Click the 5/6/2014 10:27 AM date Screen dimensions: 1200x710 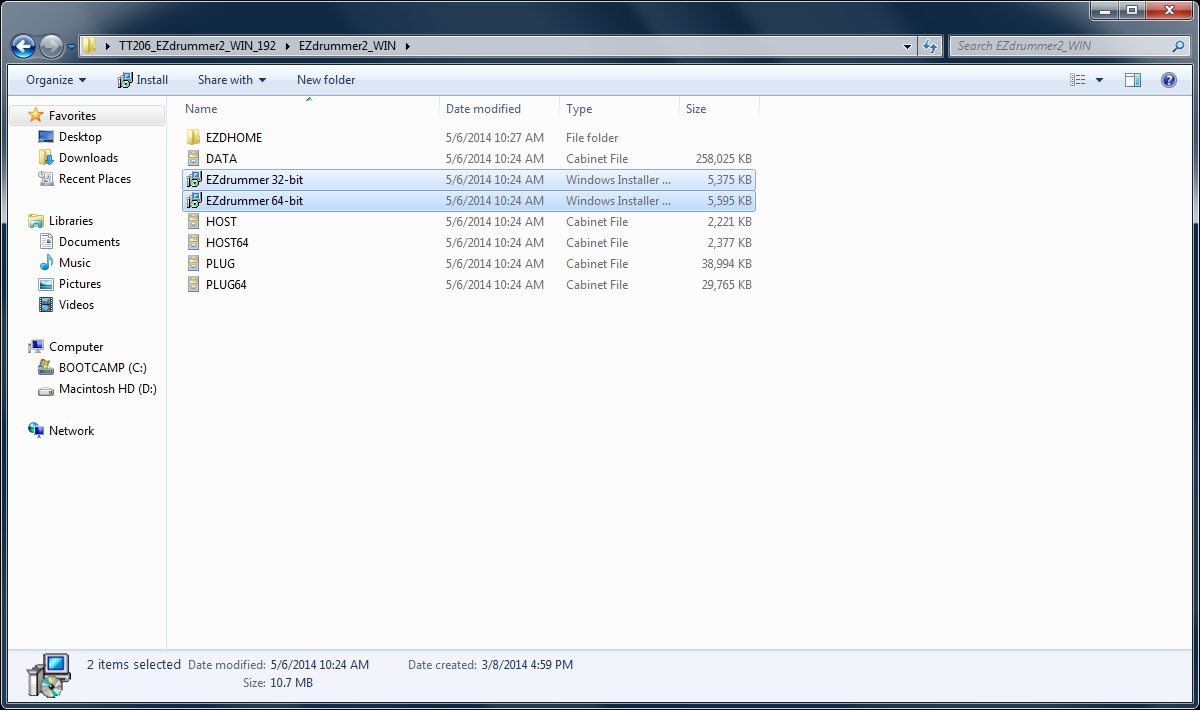[x=495, y=138]
